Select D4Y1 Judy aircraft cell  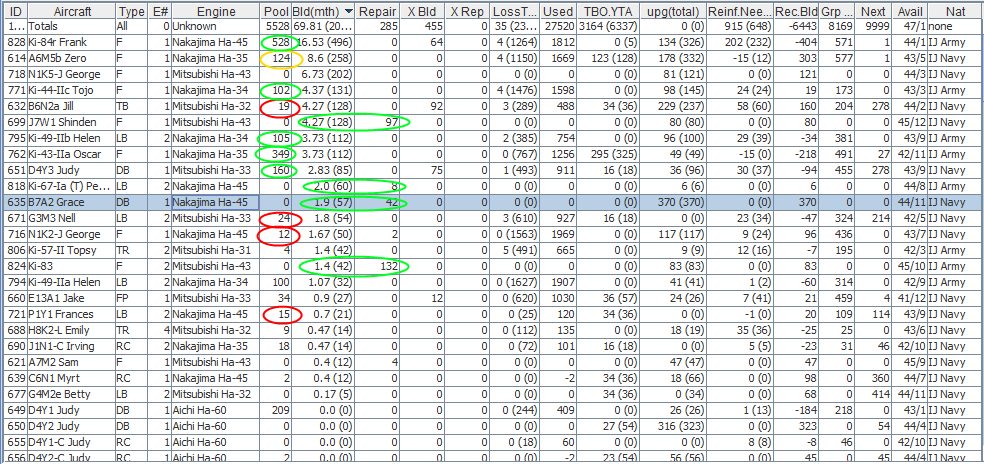coord(72,410)
